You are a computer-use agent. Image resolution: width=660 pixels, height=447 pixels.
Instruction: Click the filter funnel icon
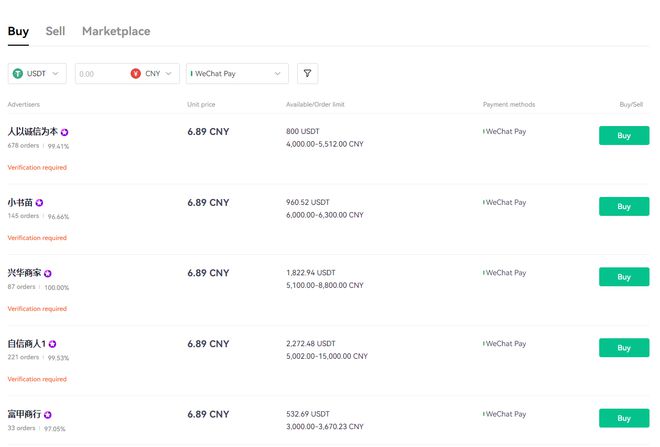[308, 73]
